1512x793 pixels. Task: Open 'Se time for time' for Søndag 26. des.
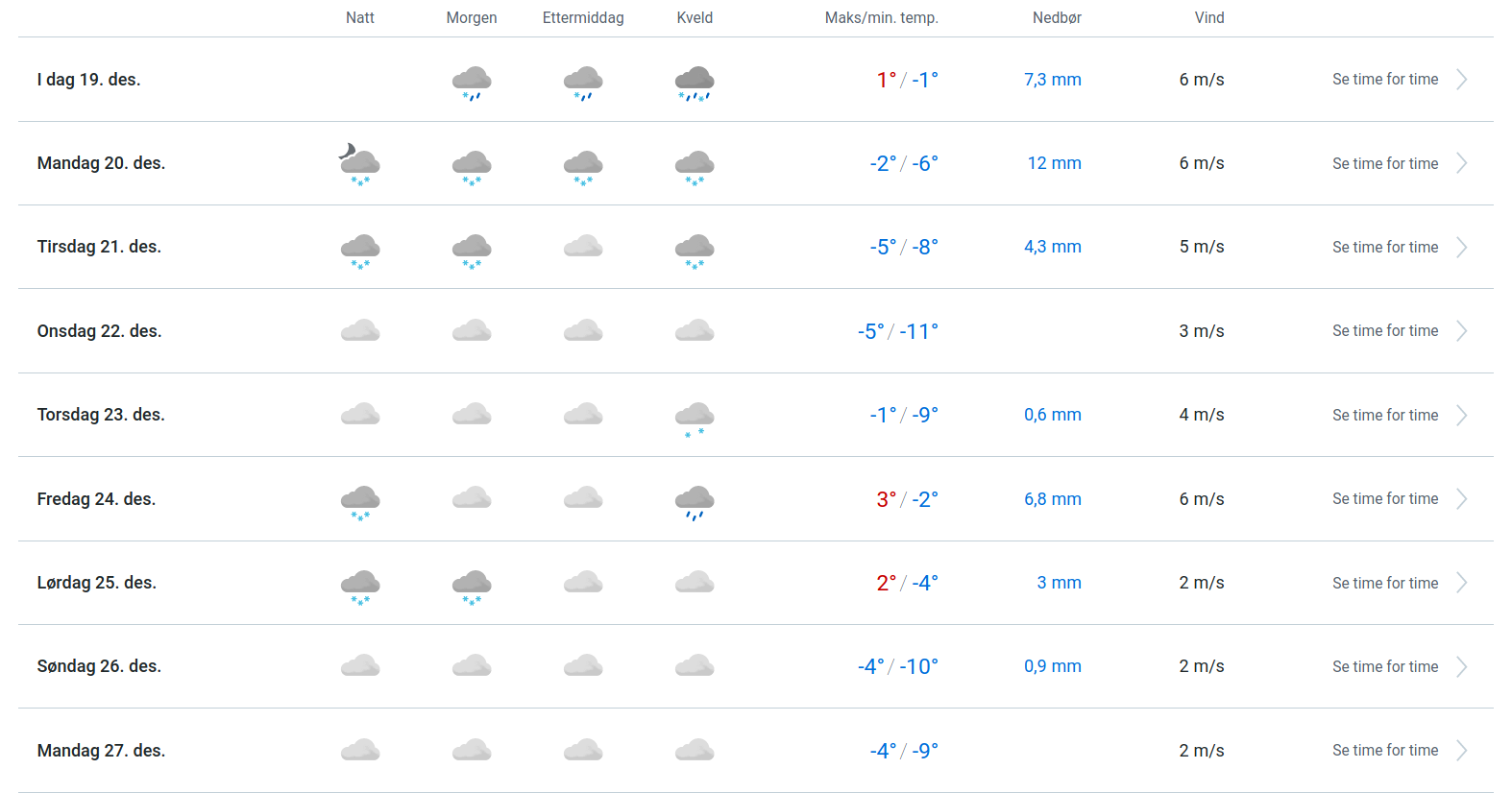click(x=1384, y=666)
